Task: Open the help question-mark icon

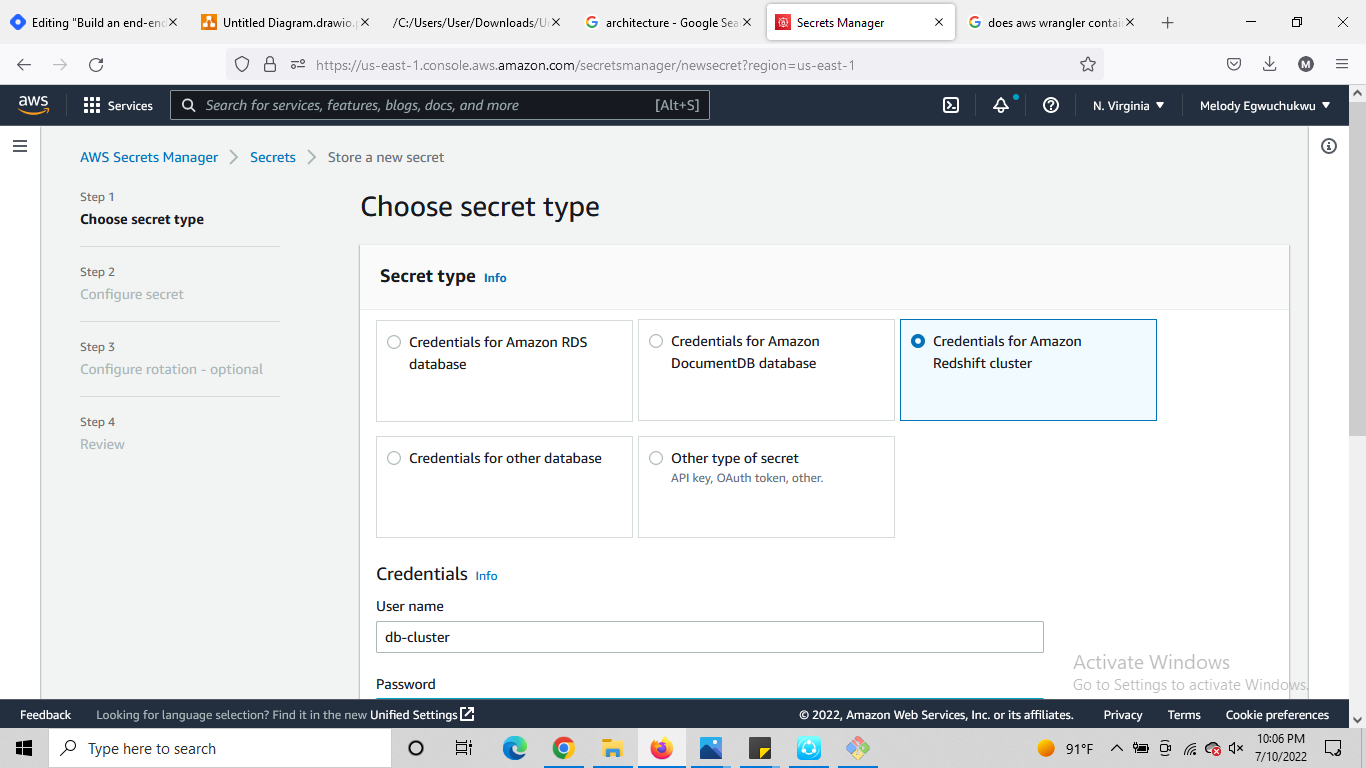Action: pyautogui.click(x=1051, y=105)
